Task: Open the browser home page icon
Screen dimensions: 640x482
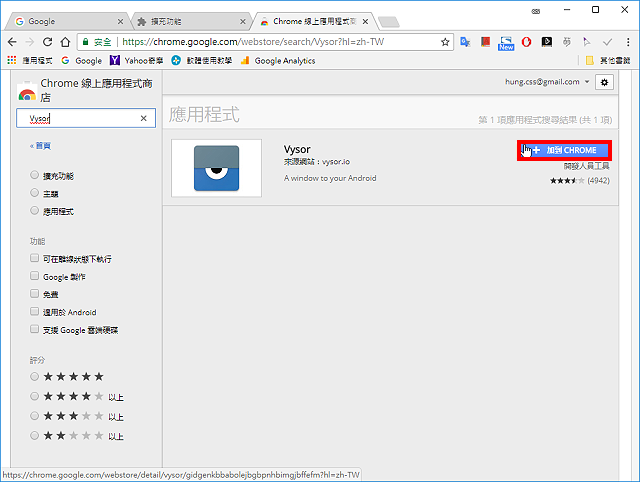Action: coord(65,42)
